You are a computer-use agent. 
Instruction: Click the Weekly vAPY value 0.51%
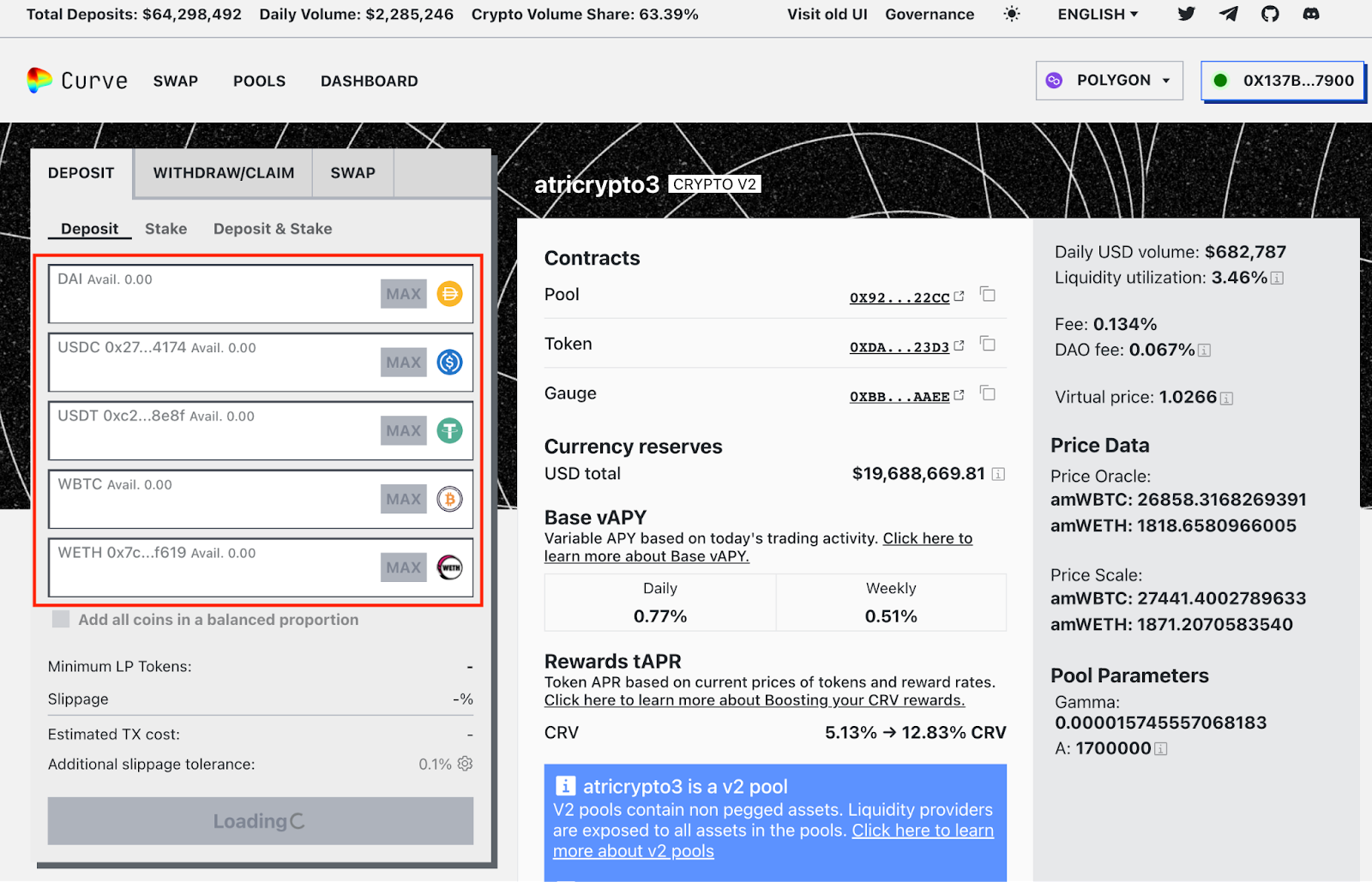pyautogui.click(x=891, y=616)
